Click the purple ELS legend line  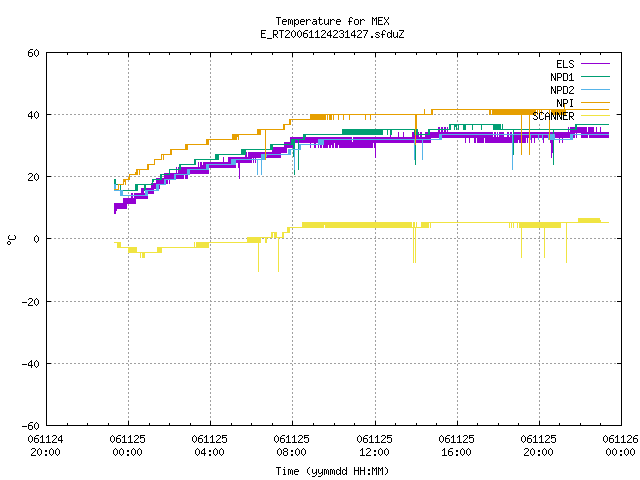coord(595,64)
